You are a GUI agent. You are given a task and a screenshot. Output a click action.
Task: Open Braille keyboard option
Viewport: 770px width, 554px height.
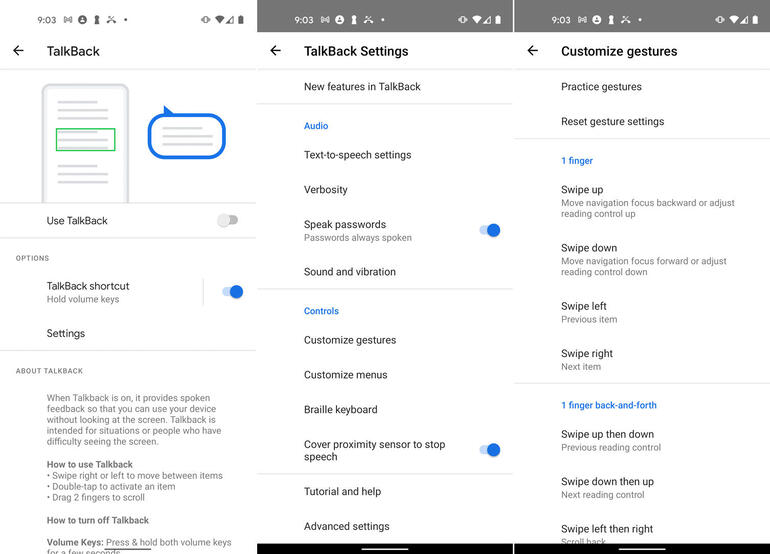pyautogui.click(x=385, y=410)
